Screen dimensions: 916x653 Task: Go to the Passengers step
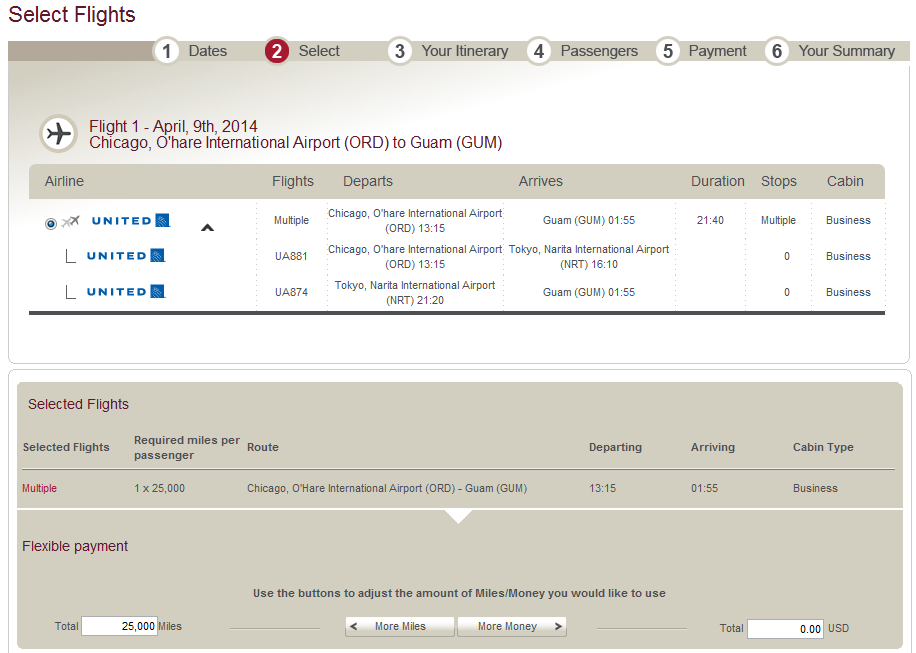tap(598, 51)
